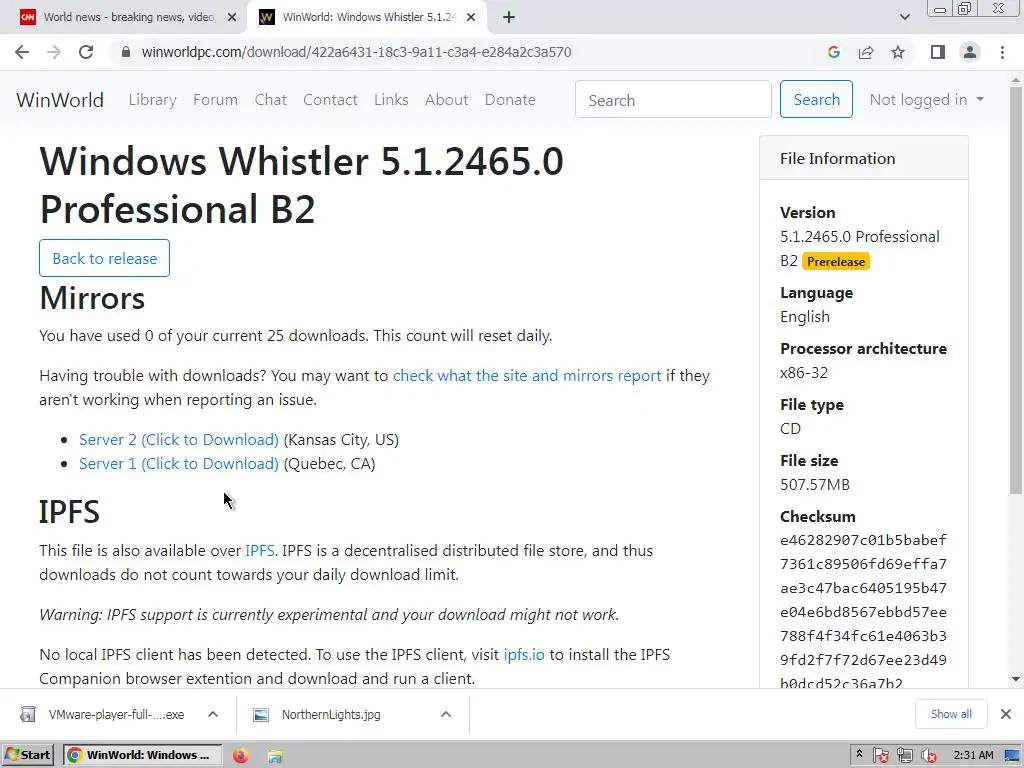Click the 507.57MB file size value
The width and height of the screenshot is (1024, 768).
(x=815, y=485)
